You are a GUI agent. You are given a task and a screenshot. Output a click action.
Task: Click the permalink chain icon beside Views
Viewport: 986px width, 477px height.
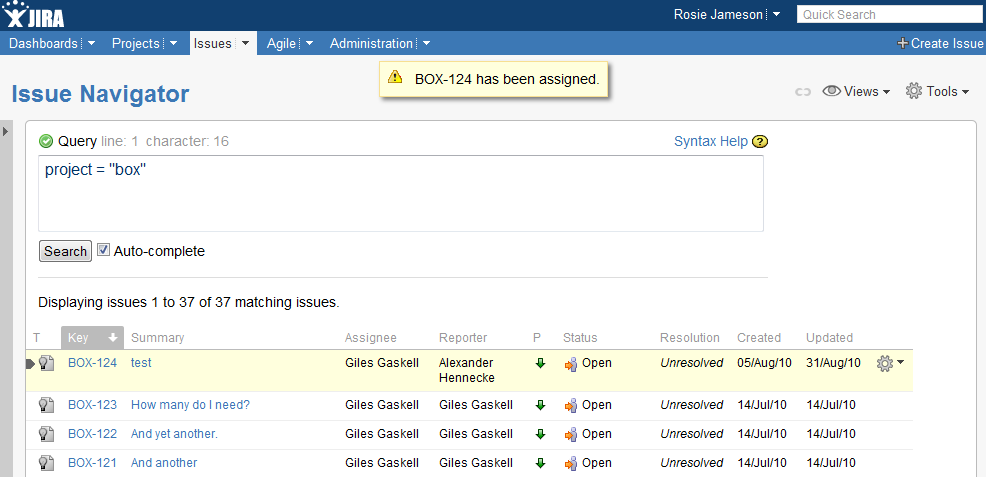click(802, 92)
